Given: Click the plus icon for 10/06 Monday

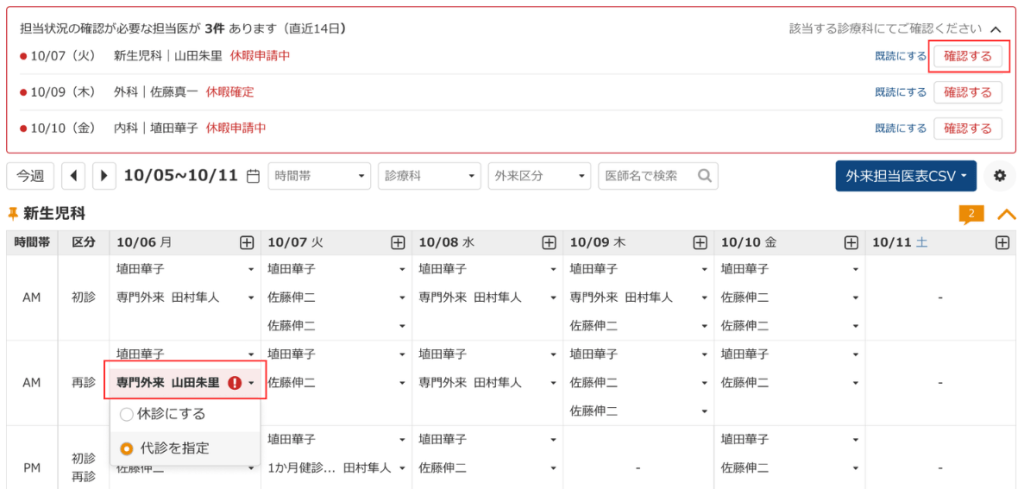Looking at the screenshot, I should point(246,242).
